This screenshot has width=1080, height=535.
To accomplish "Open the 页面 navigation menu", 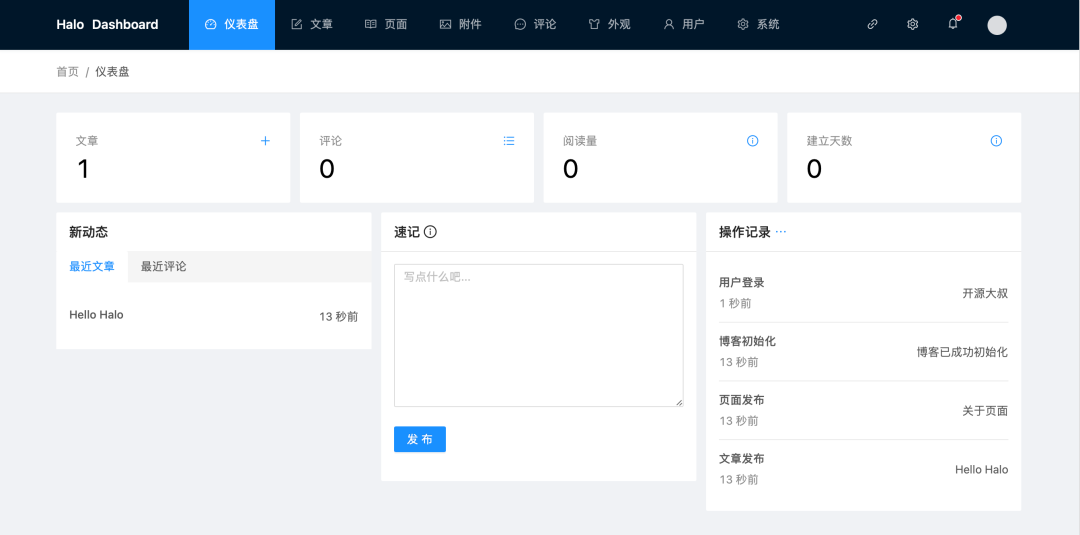I will (386, 25).
